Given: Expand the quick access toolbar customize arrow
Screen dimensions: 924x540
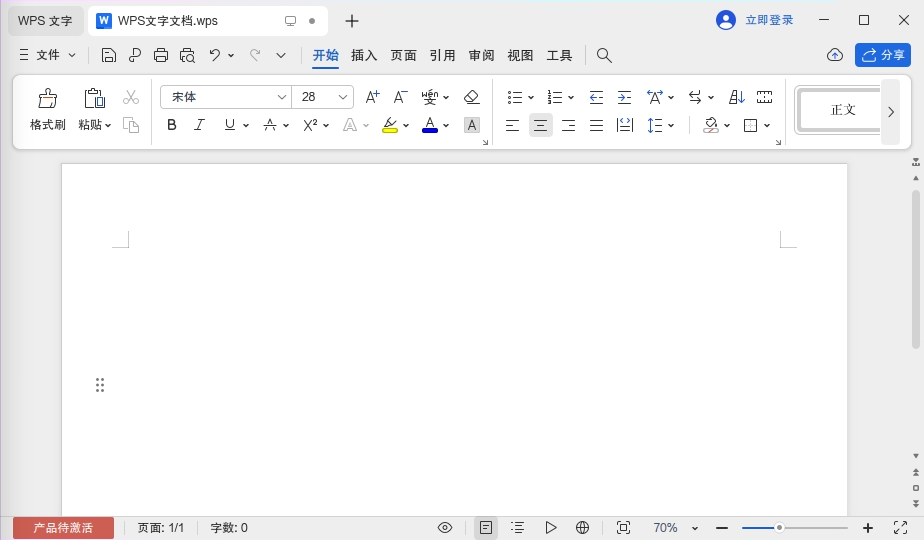Looking at the screenshot, I should (x=281, y=55).
